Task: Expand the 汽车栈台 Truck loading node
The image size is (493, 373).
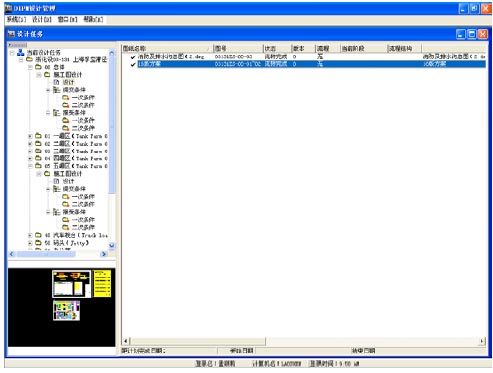Action: [30, 235]
